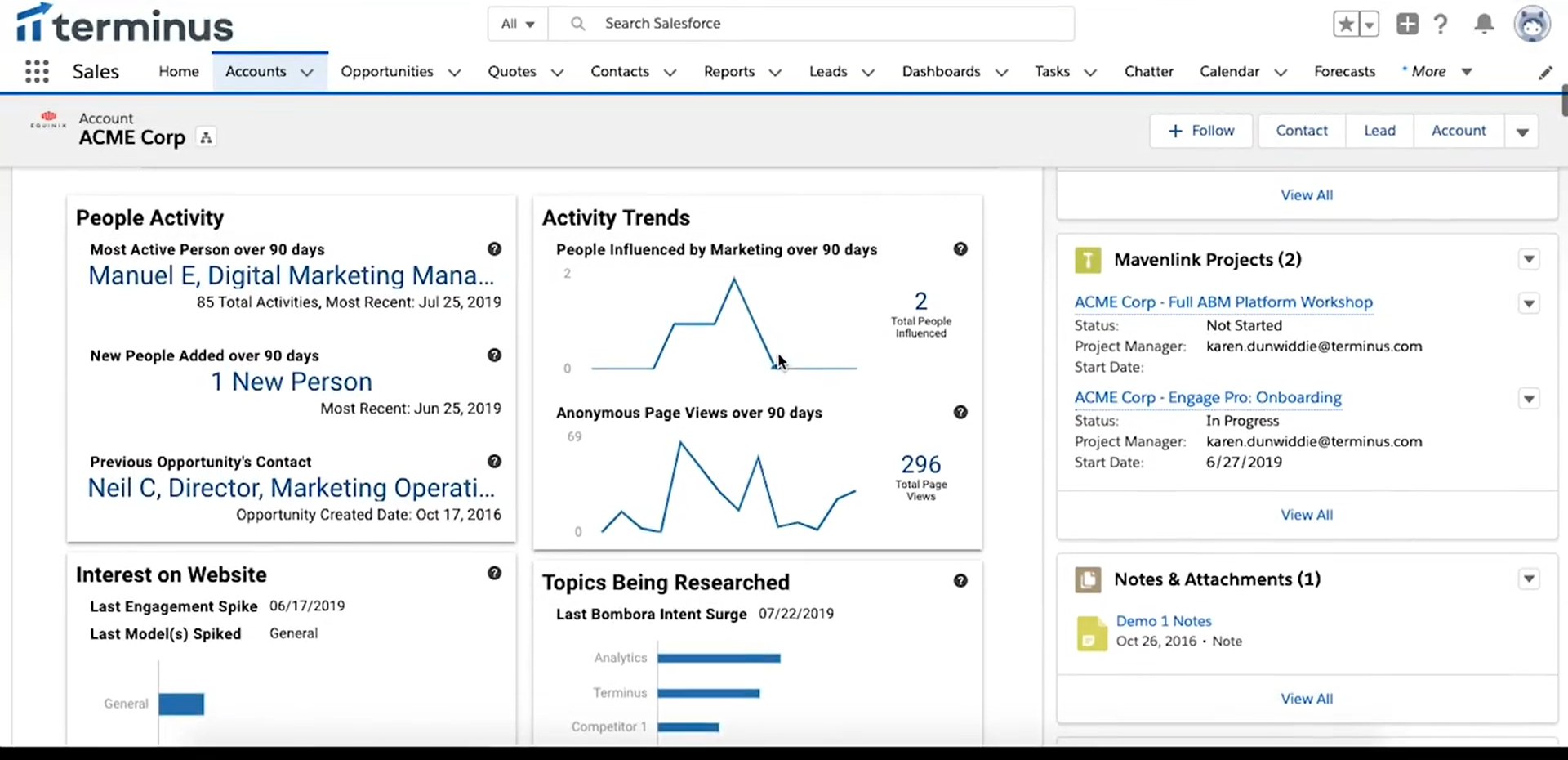The height and width of the screenshot is (760, 1568).
Task: Open the notifications bell icon
Action: click(x=1483, y=24)
